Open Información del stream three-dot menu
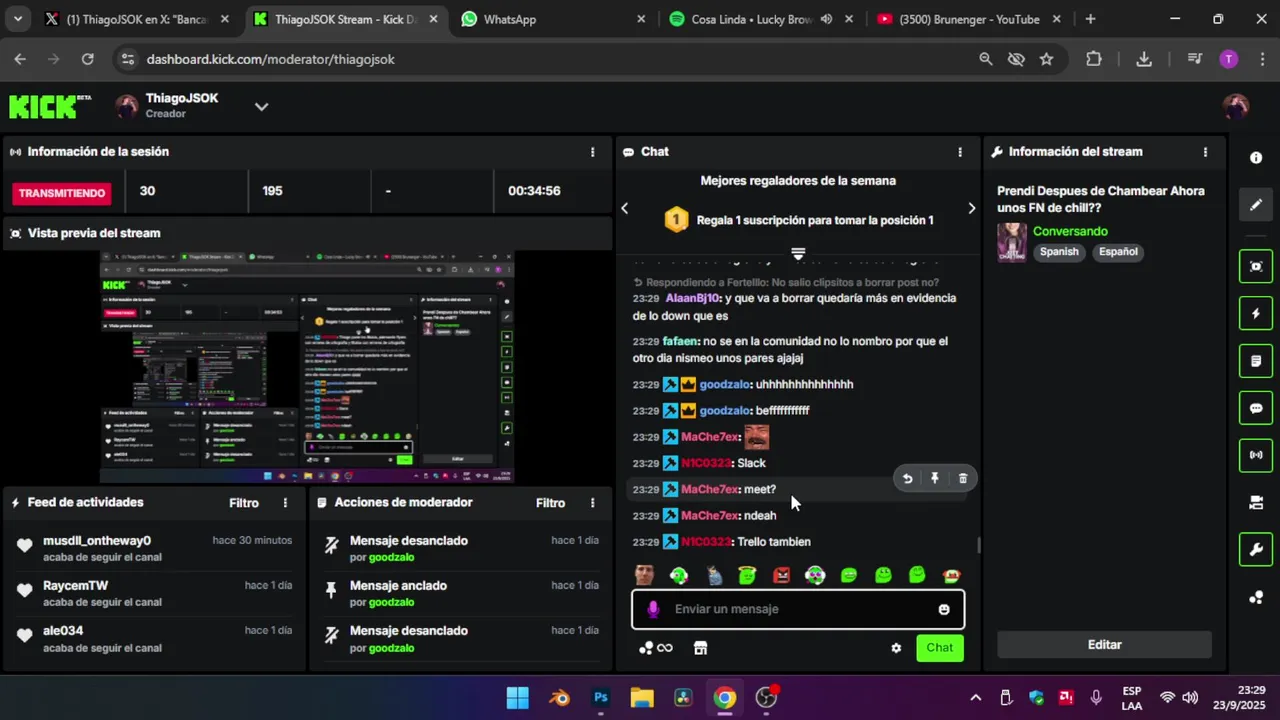1280x720 pixels. [1205, 152]
